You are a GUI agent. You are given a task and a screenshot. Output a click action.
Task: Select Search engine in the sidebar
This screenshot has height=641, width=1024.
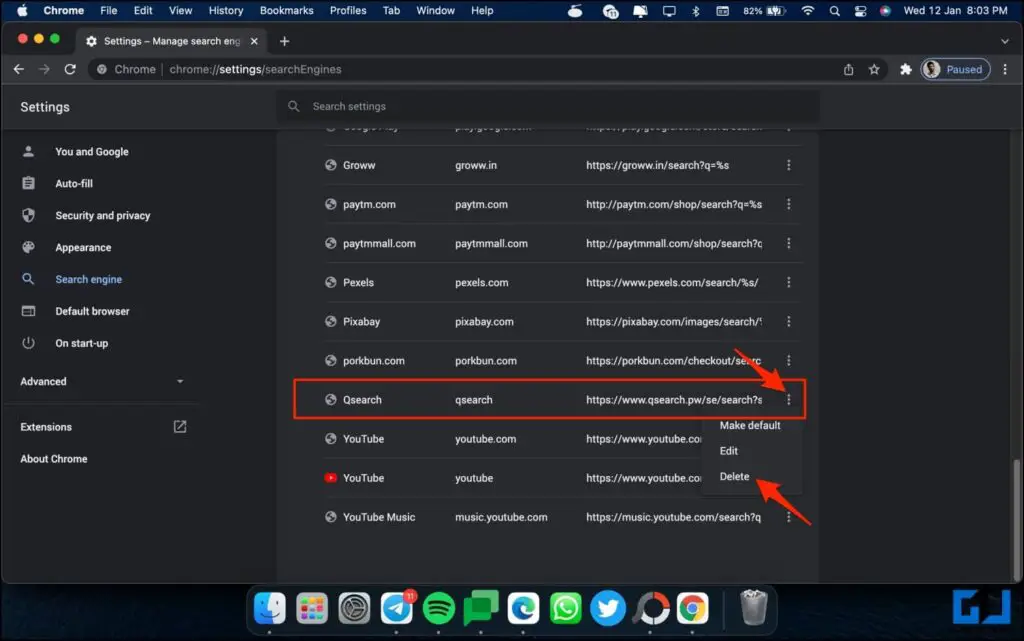88,279
